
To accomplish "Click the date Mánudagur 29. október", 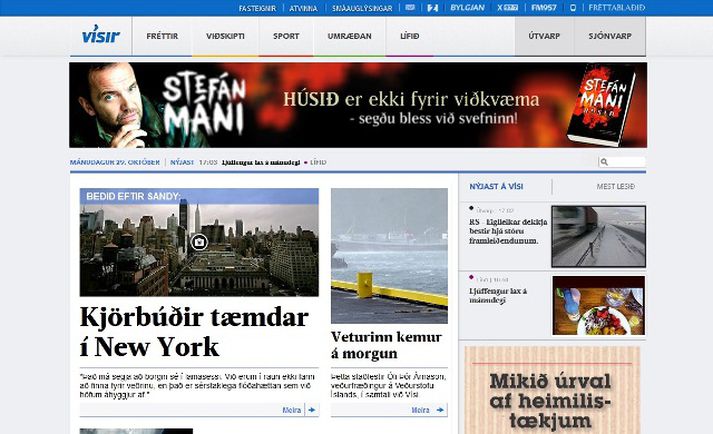I will (x=115, y=162).
